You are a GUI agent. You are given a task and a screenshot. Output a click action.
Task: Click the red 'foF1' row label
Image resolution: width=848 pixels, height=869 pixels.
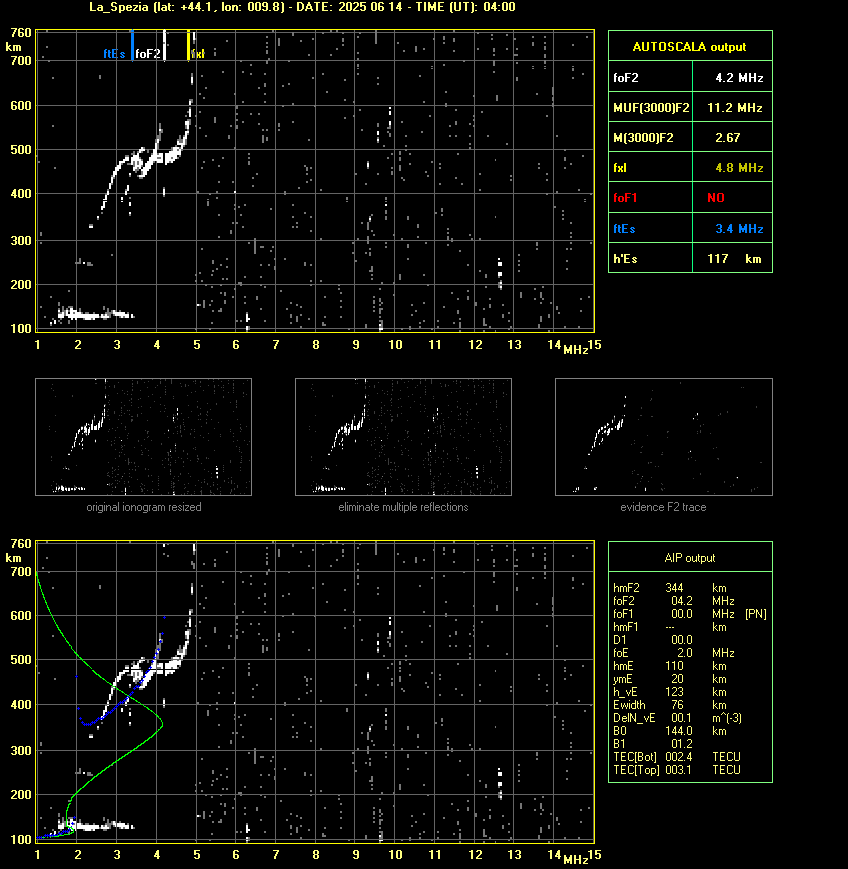tap(625, 197)
